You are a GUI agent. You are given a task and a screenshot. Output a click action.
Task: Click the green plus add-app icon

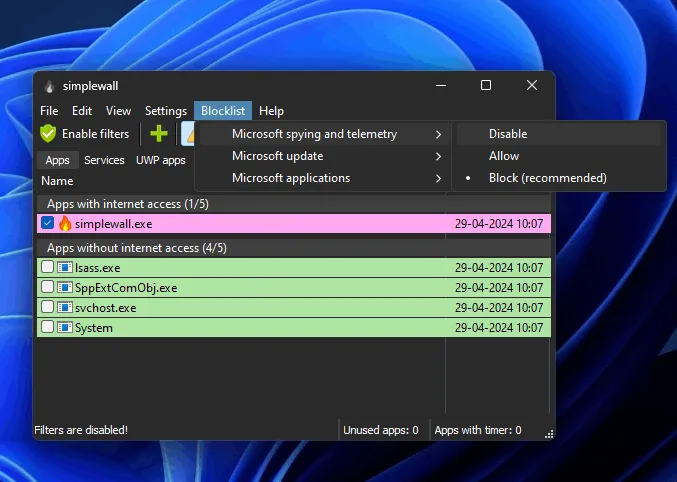pos(158,134)
